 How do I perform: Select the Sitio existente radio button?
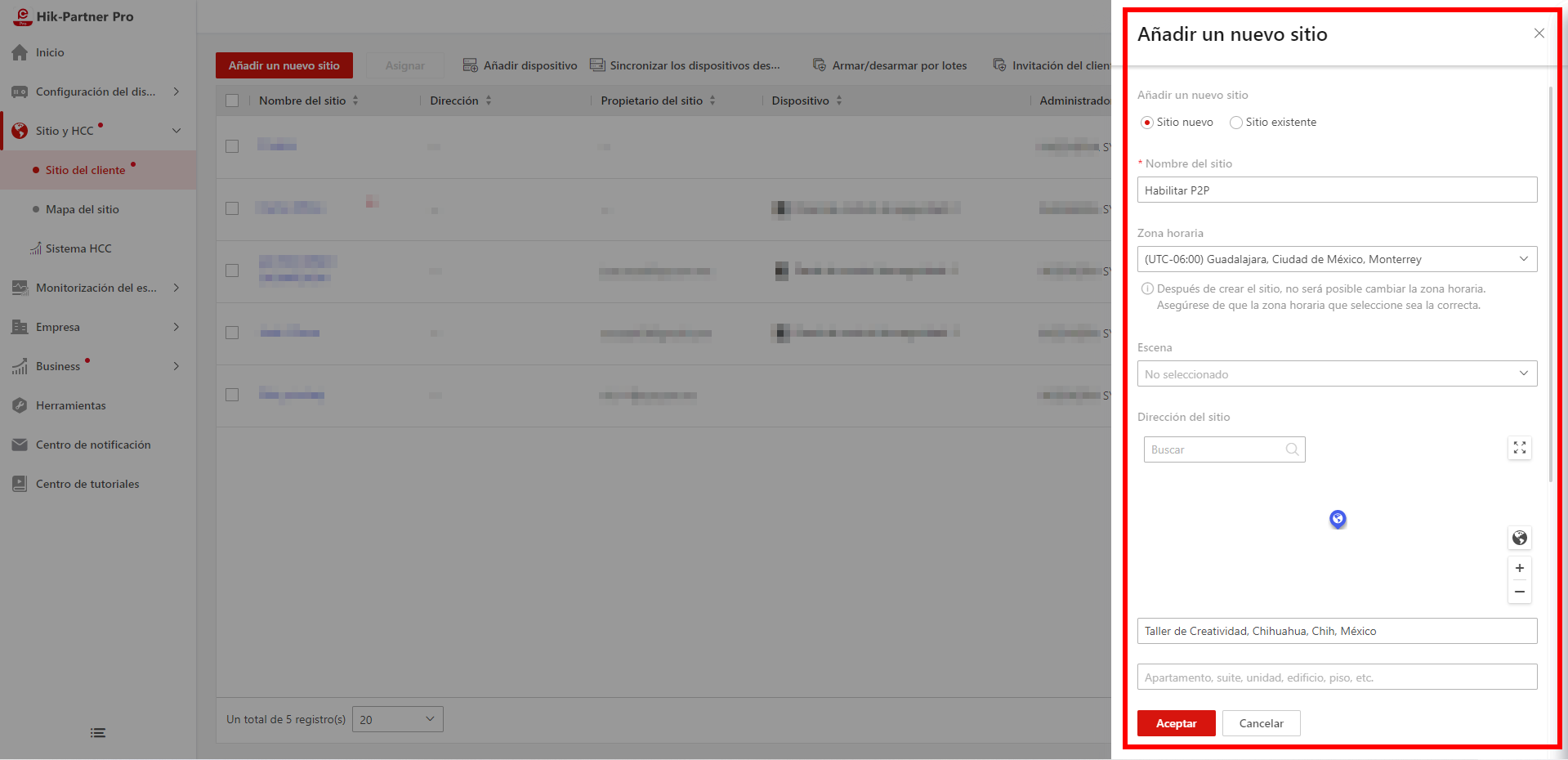pyautogui.click(x=1236, y=123)
